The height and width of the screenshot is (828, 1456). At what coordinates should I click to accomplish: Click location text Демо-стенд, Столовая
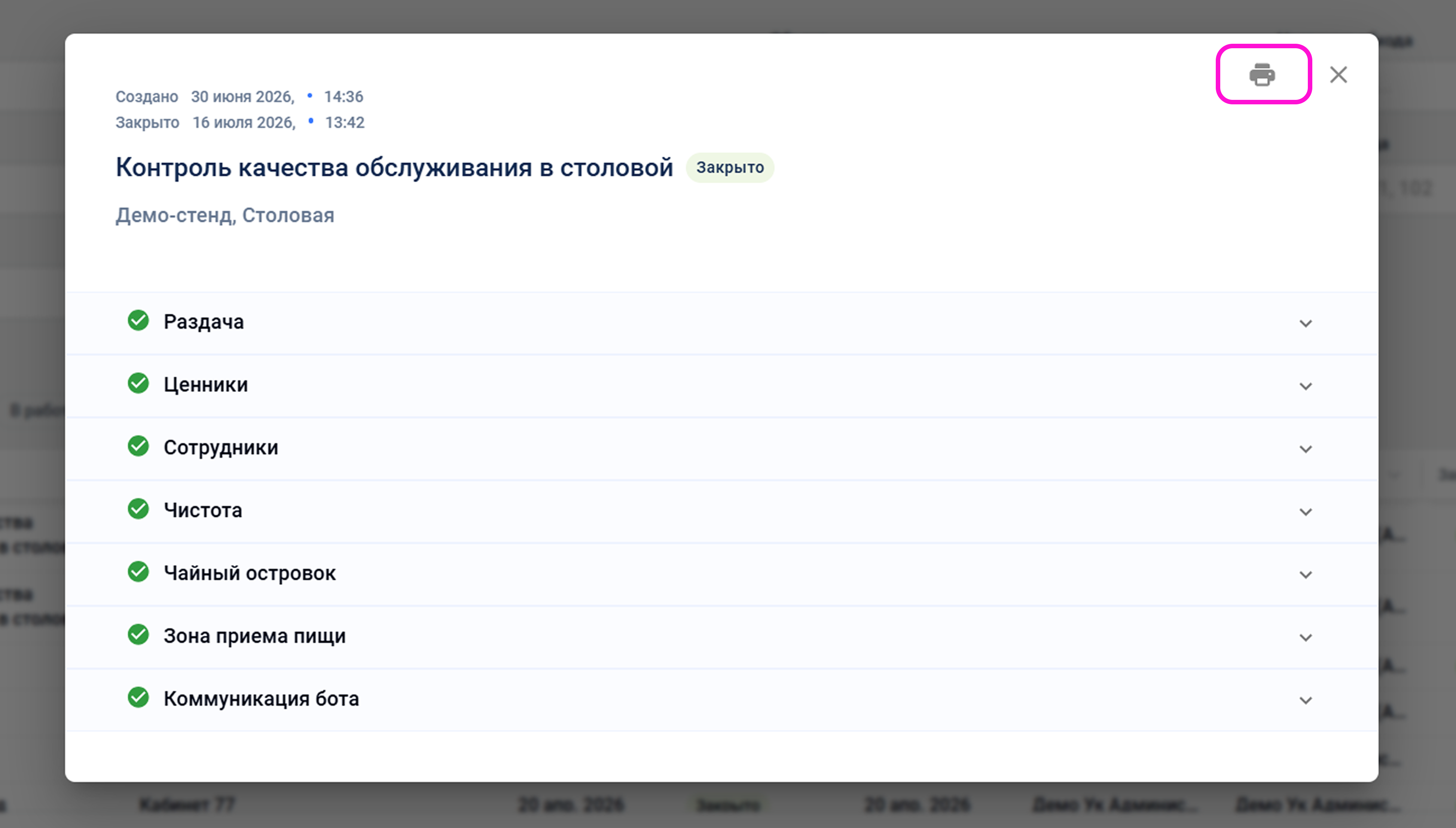225,215
